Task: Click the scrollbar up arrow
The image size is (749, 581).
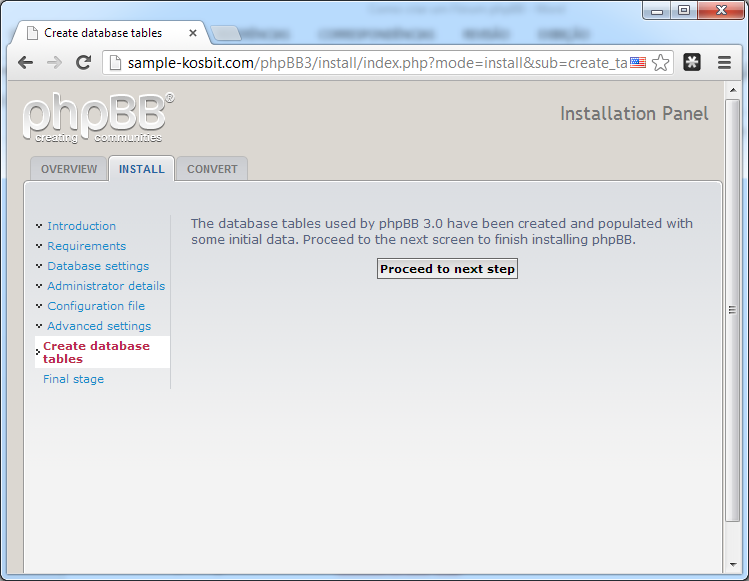Action: coord(733,90)
